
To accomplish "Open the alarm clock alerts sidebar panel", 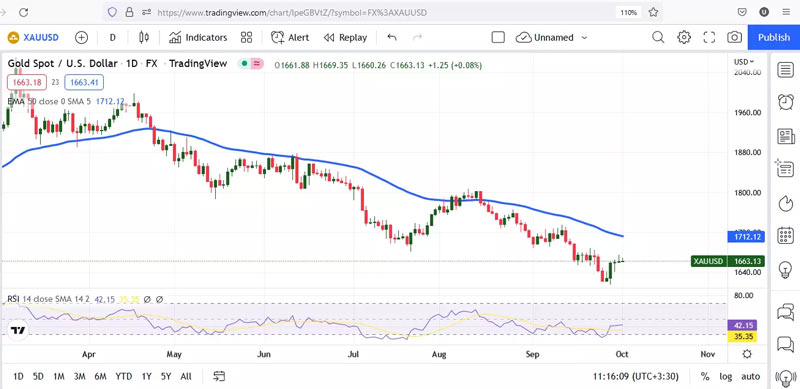I will coord(785,102).
